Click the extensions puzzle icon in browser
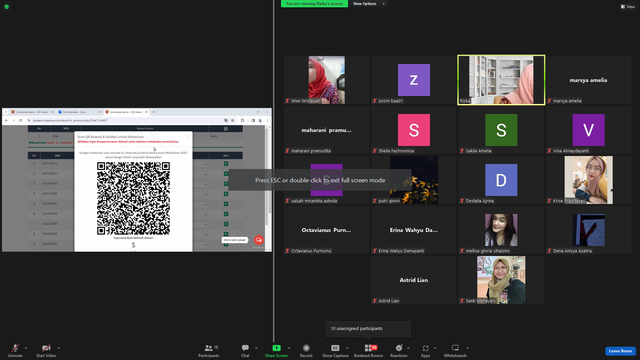640x360 pixels. tap(242, 120)
